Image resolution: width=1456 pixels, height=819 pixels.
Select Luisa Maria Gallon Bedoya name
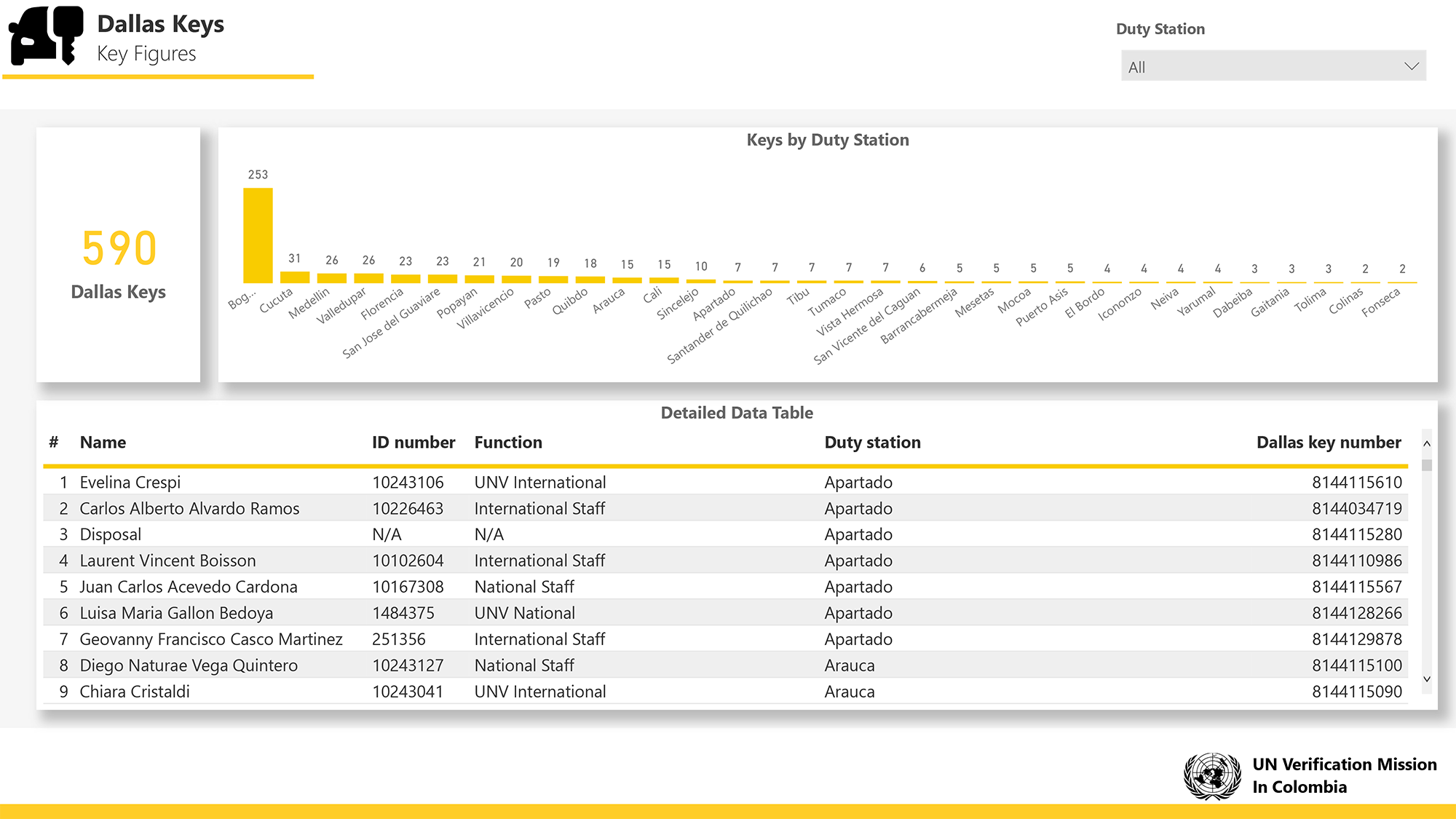[176, 614]
